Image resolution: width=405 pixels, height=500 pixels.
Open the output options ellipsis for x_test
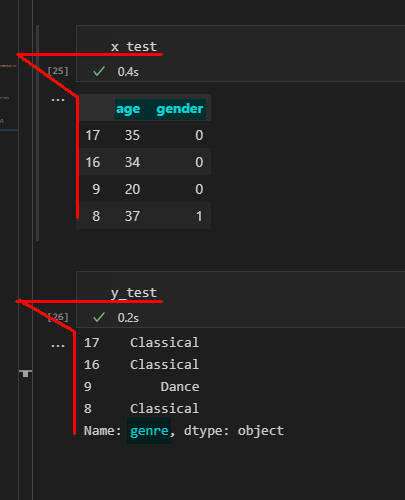tap(58, 100)
